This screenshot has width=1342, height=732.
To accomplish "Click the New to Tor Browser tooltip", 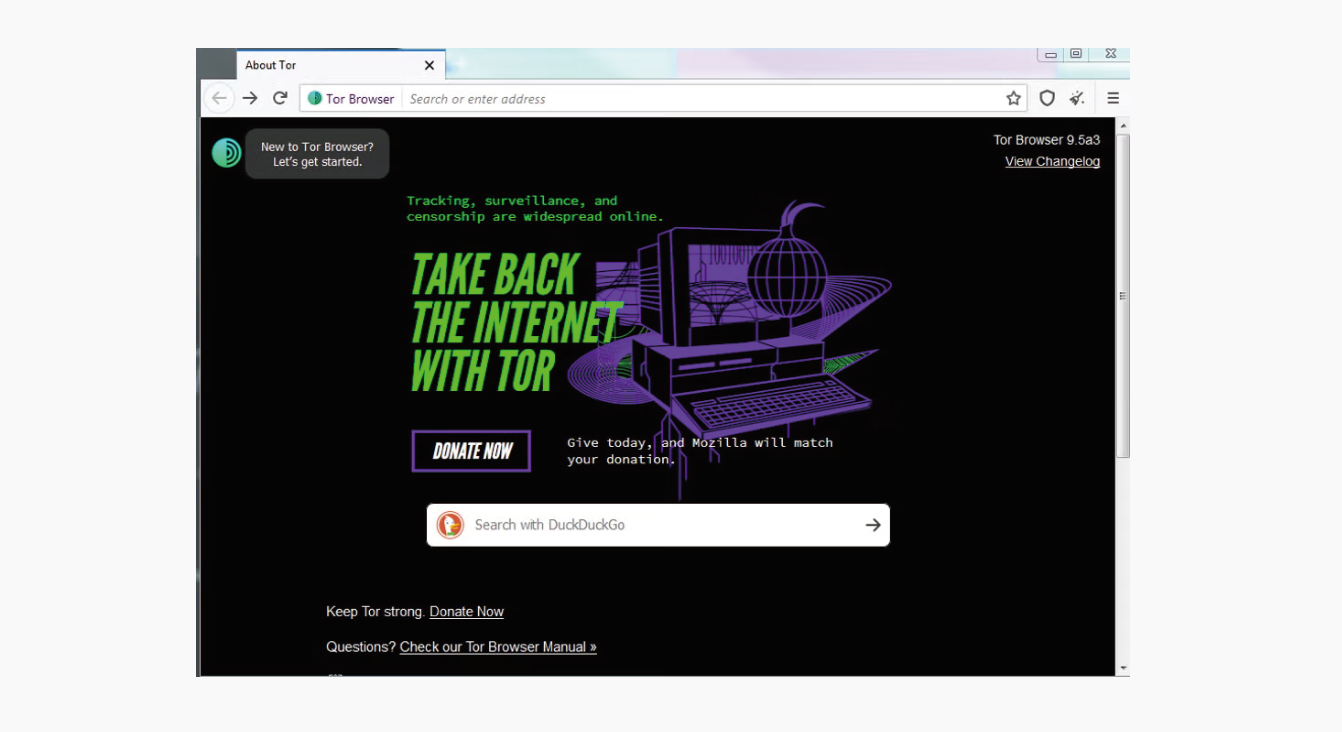I will [x=317, y=154].
